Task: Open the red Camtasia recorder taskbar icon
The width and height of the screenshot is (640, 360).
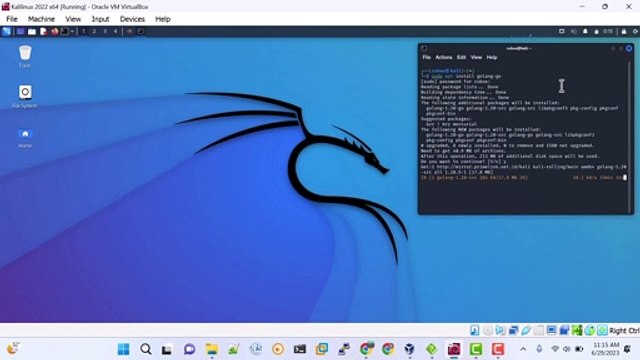Action: (x=498, y=349)
